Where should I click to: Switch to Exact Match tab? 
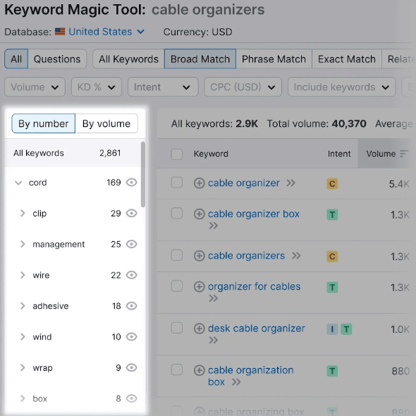[347, 59]
